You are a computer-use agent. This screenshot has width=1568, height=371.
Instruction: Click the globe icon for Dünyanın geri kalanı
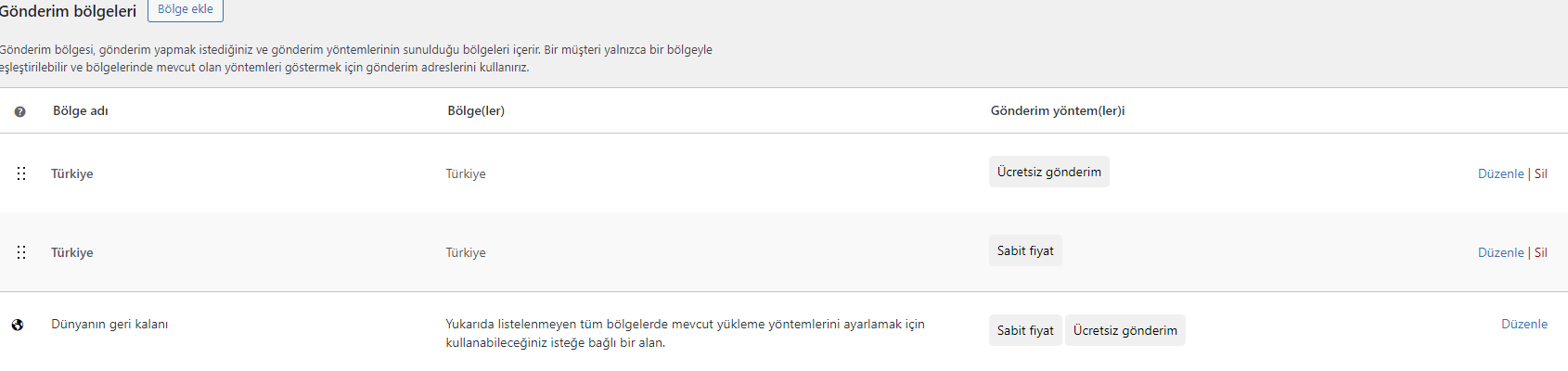18,325
